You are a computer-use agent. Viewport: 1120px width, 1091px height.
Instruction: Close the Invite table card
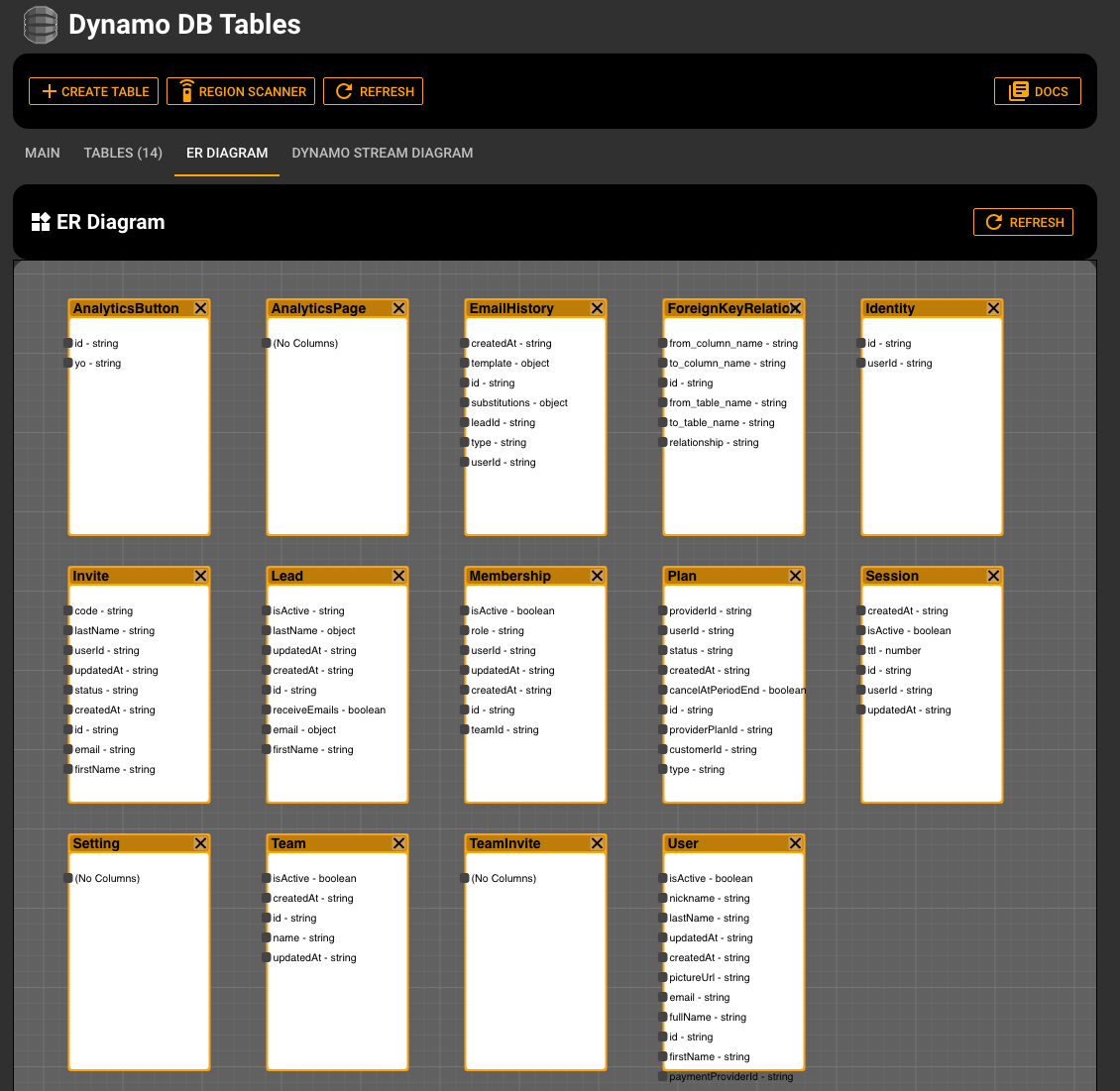[201, 576]
